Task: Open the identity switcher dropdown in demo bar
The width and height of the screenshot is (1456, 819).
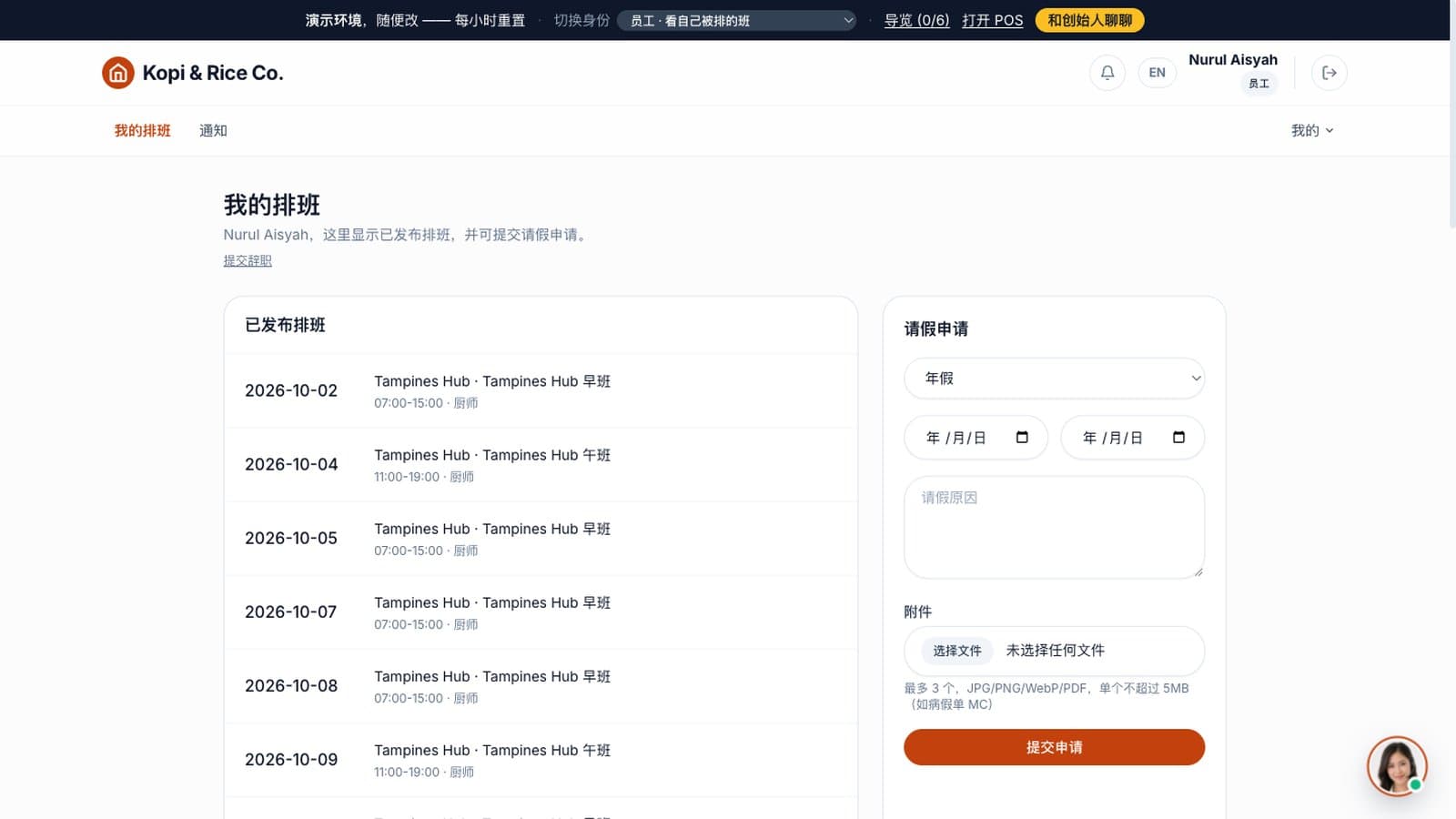Action: point(736,20)
